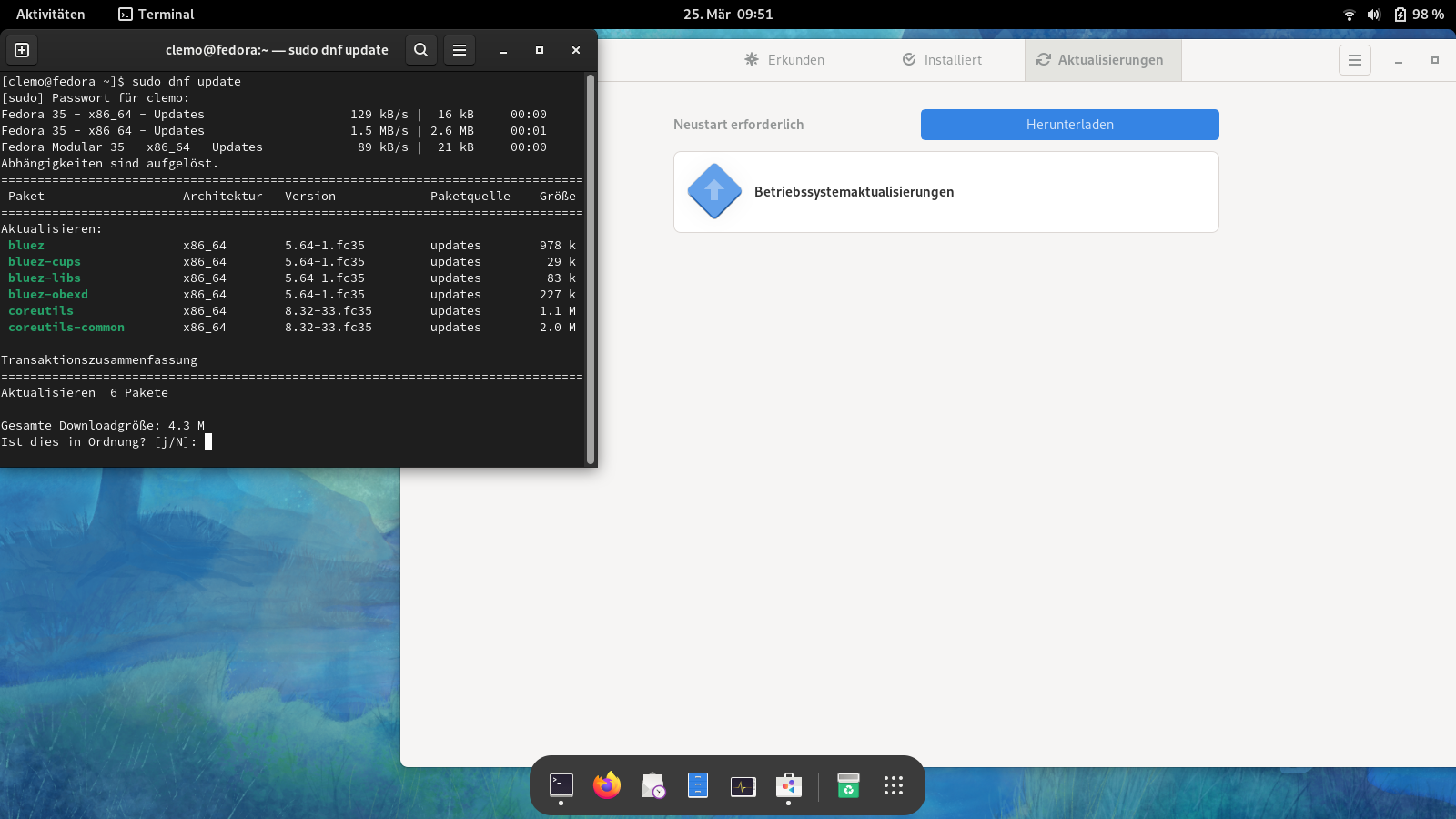
Task: Click the "Aktualisieren 6 Pakete" line
Action: click(x=85, y=393)
